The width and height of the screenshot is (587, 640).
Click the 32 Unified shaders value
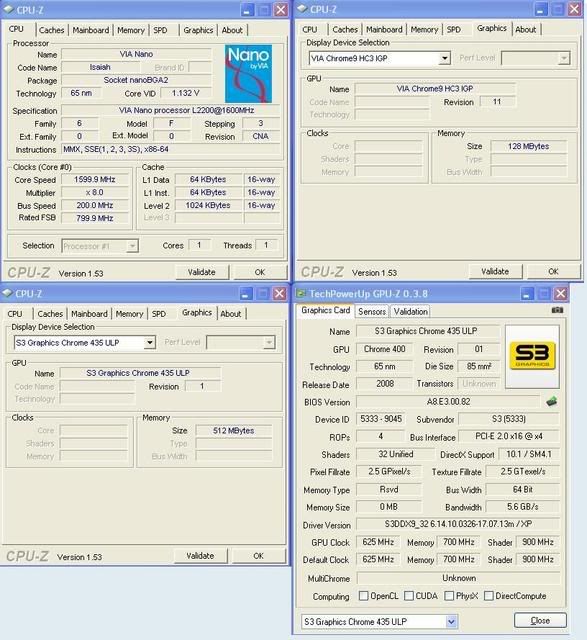pyautogui.click(x=395, y=454)
